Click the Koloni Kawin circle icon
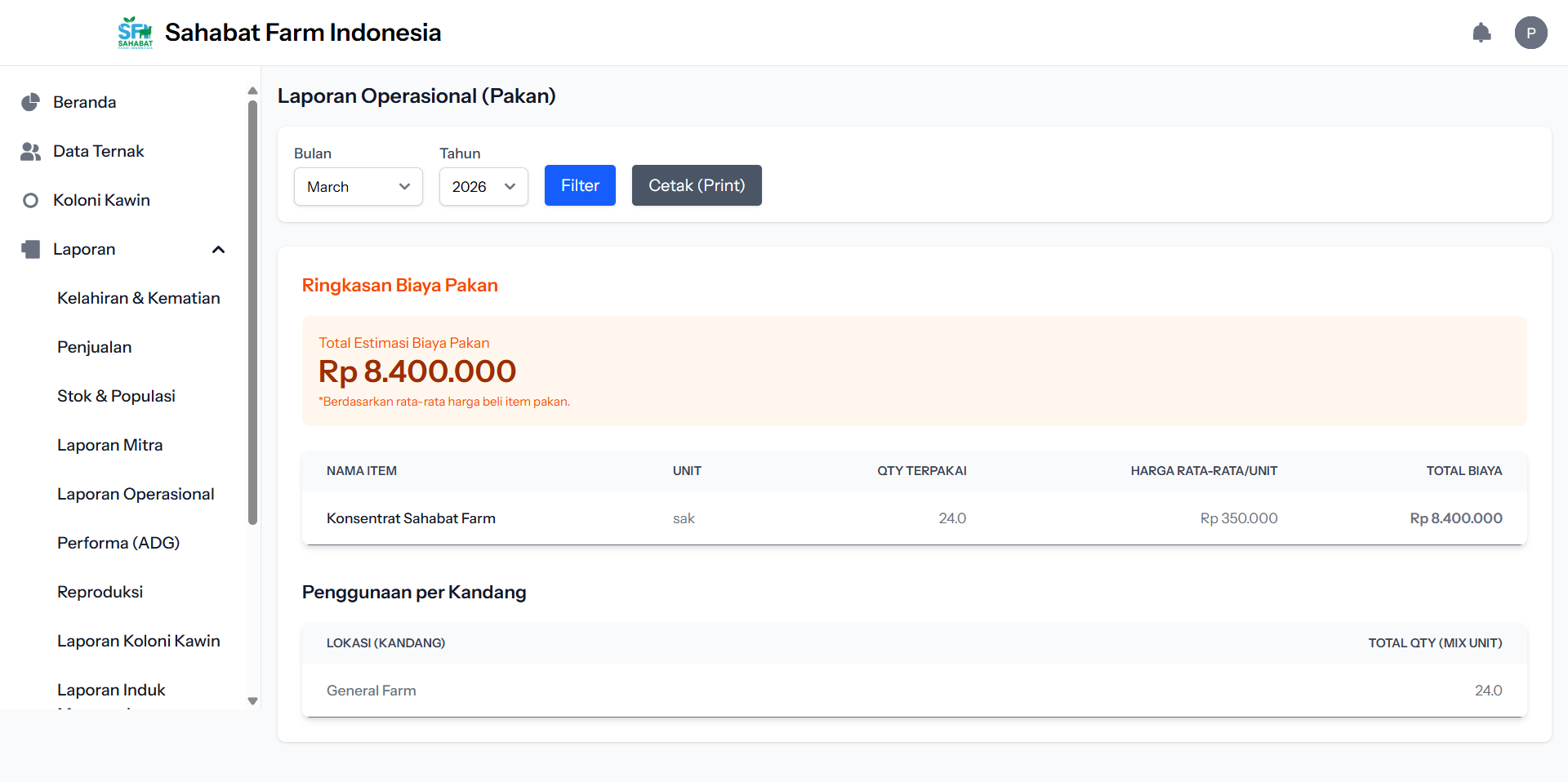This screenshot has height=782, width=1568. point(31,200)
